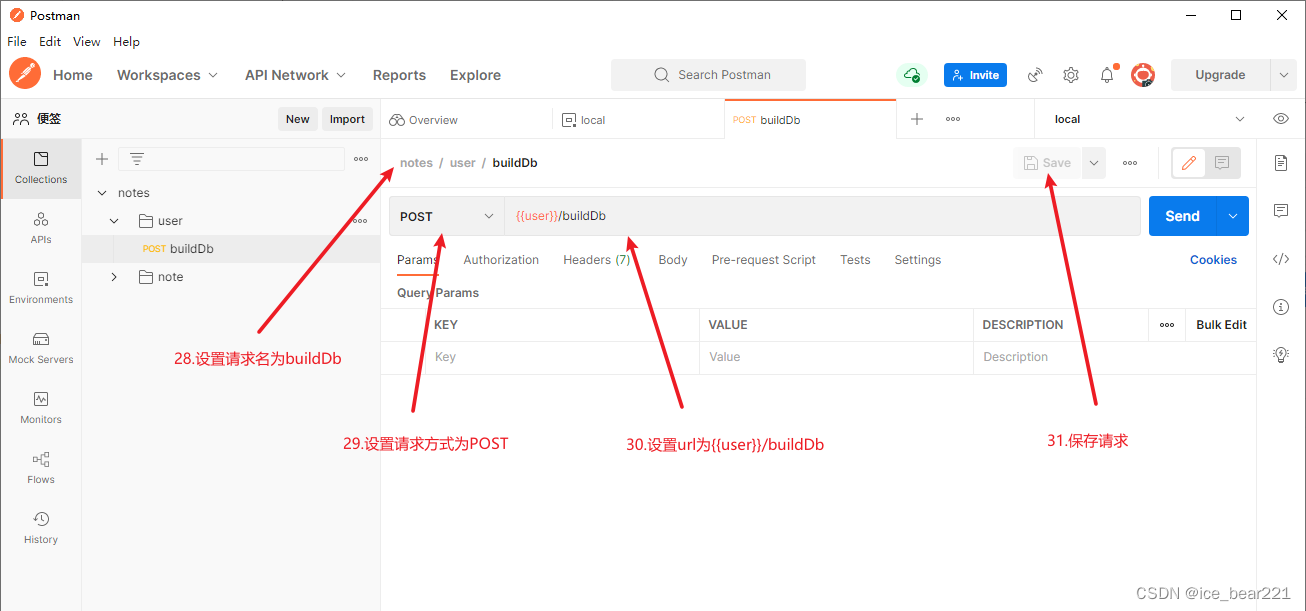
Task: Switch to build mode pencil icon
Action: point(1189,163)
